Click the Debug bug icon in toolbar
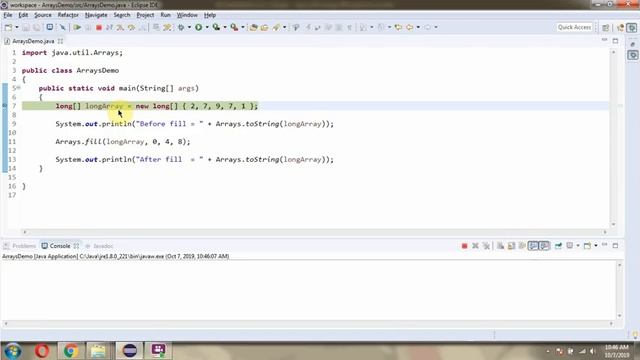Image resolution: width=640 pixels, height=360 pixels. click(181, 27)
